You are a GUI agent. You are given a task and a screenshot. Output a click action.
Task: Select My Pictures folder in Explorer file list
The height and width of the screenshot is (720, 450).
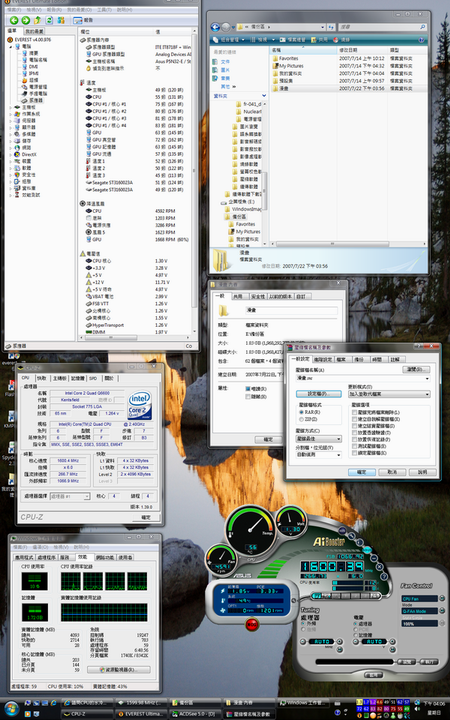[288, 66]
